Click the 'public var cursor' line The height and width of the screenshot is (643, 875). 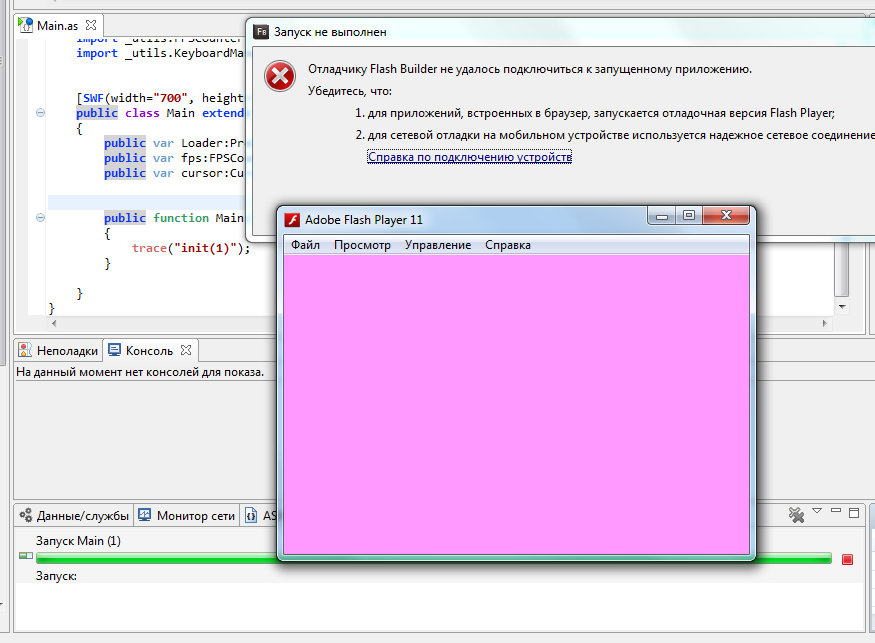click(x=174, y=173)
